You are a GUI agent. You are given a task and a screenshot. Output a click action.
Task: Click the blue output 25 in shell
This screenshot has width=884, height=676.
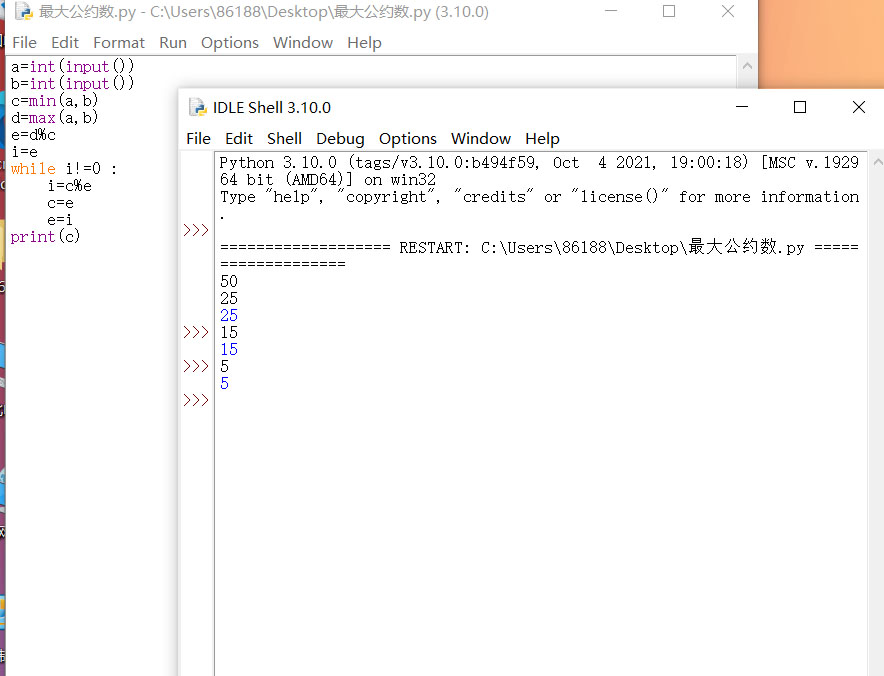229,315
